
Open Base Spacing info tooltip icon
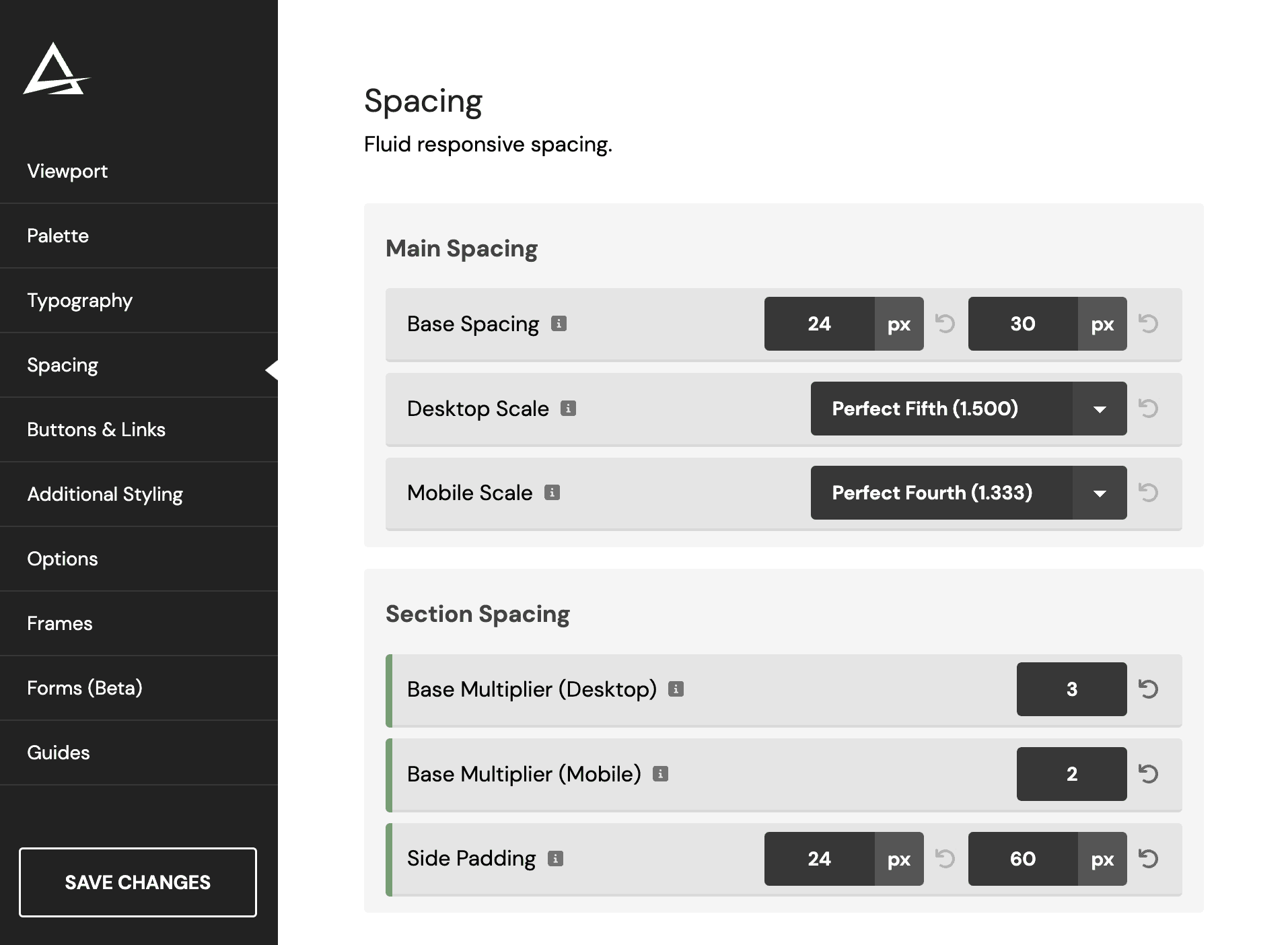[559, 324]
